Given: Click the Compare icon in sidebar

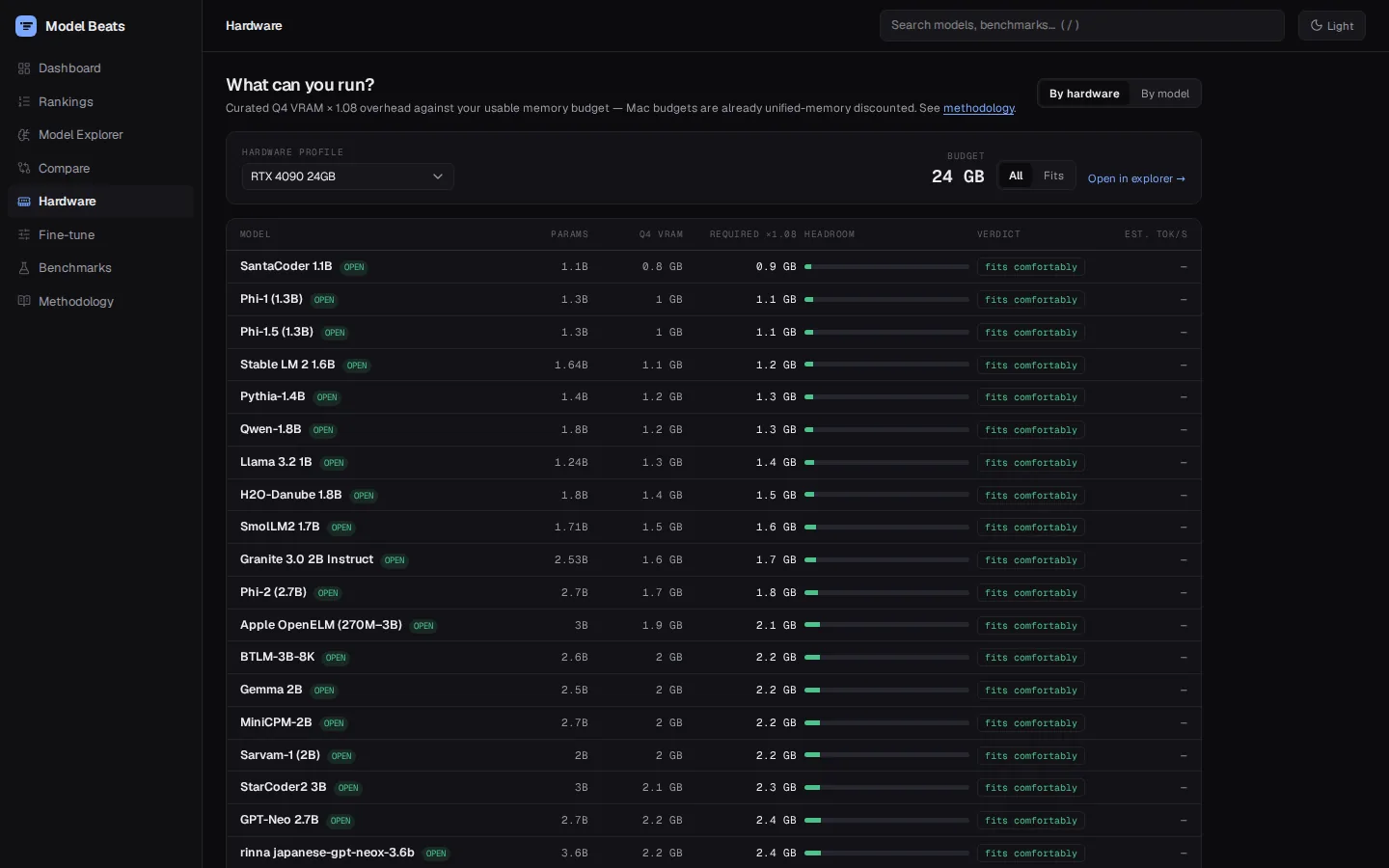Looking at the screenshot, I should pyautogui.click(x=24, y=169).
